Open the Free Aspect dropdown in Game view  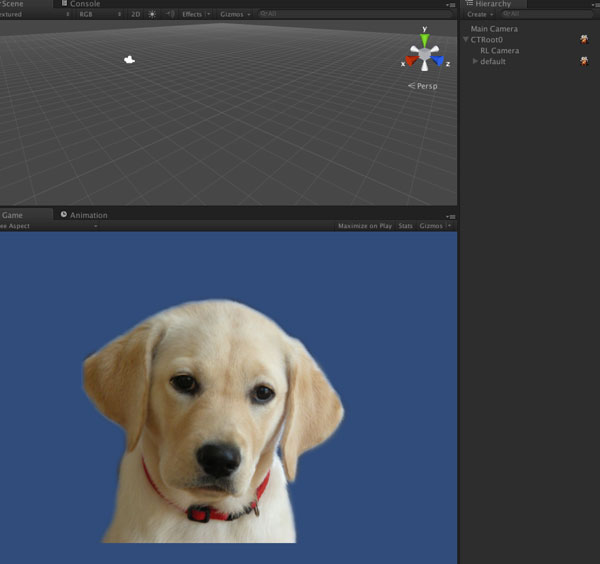click(49, 226)
